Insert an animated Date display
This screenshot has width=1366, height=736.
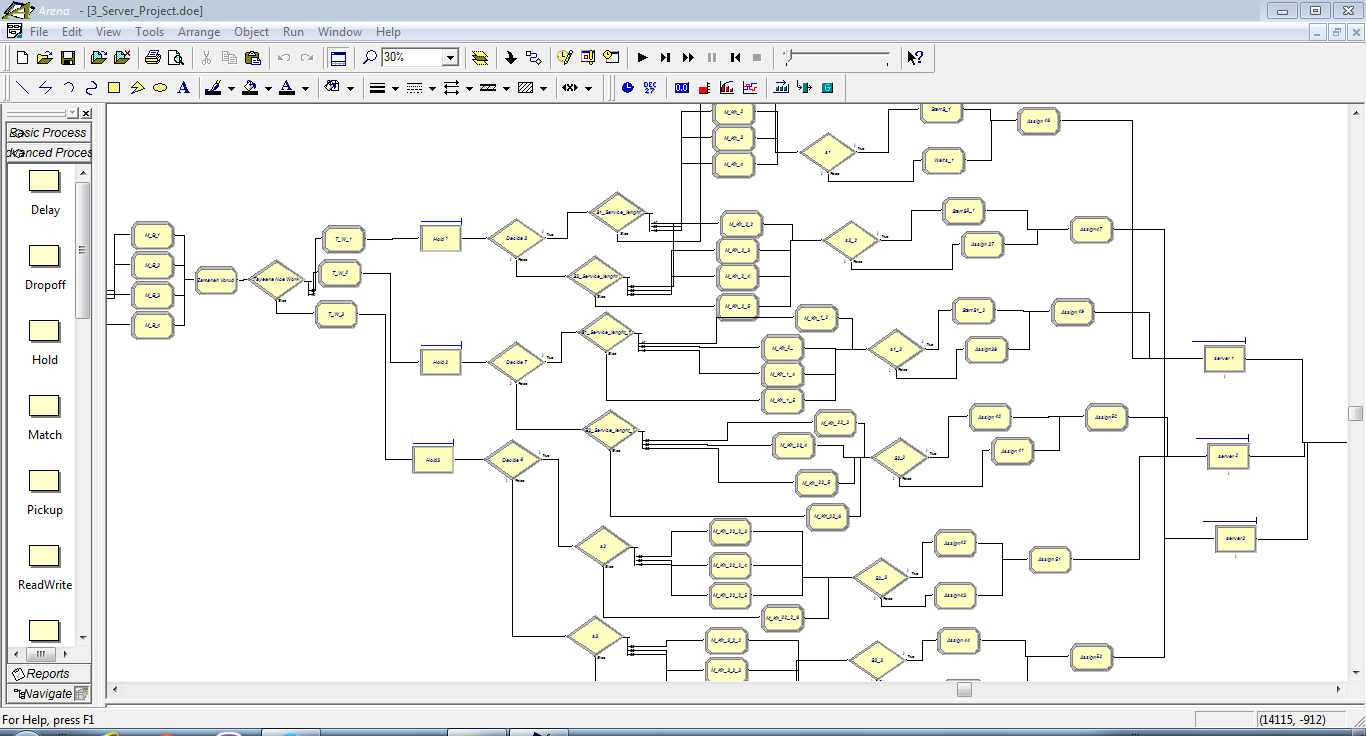click(650, 88)
